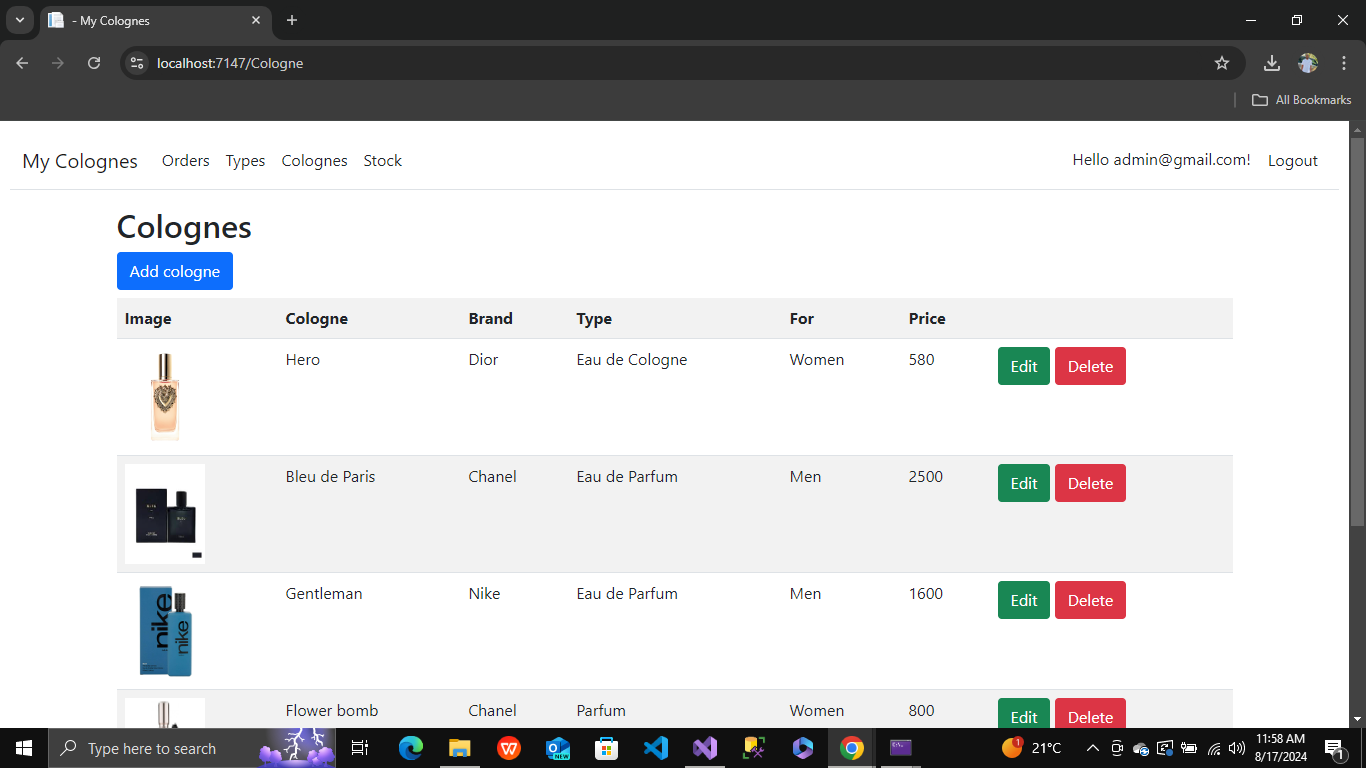The height and width of the screenshot is (768, 1366).
Task: Show hidden system tray icons
Action: click(x=1093, y=748)
